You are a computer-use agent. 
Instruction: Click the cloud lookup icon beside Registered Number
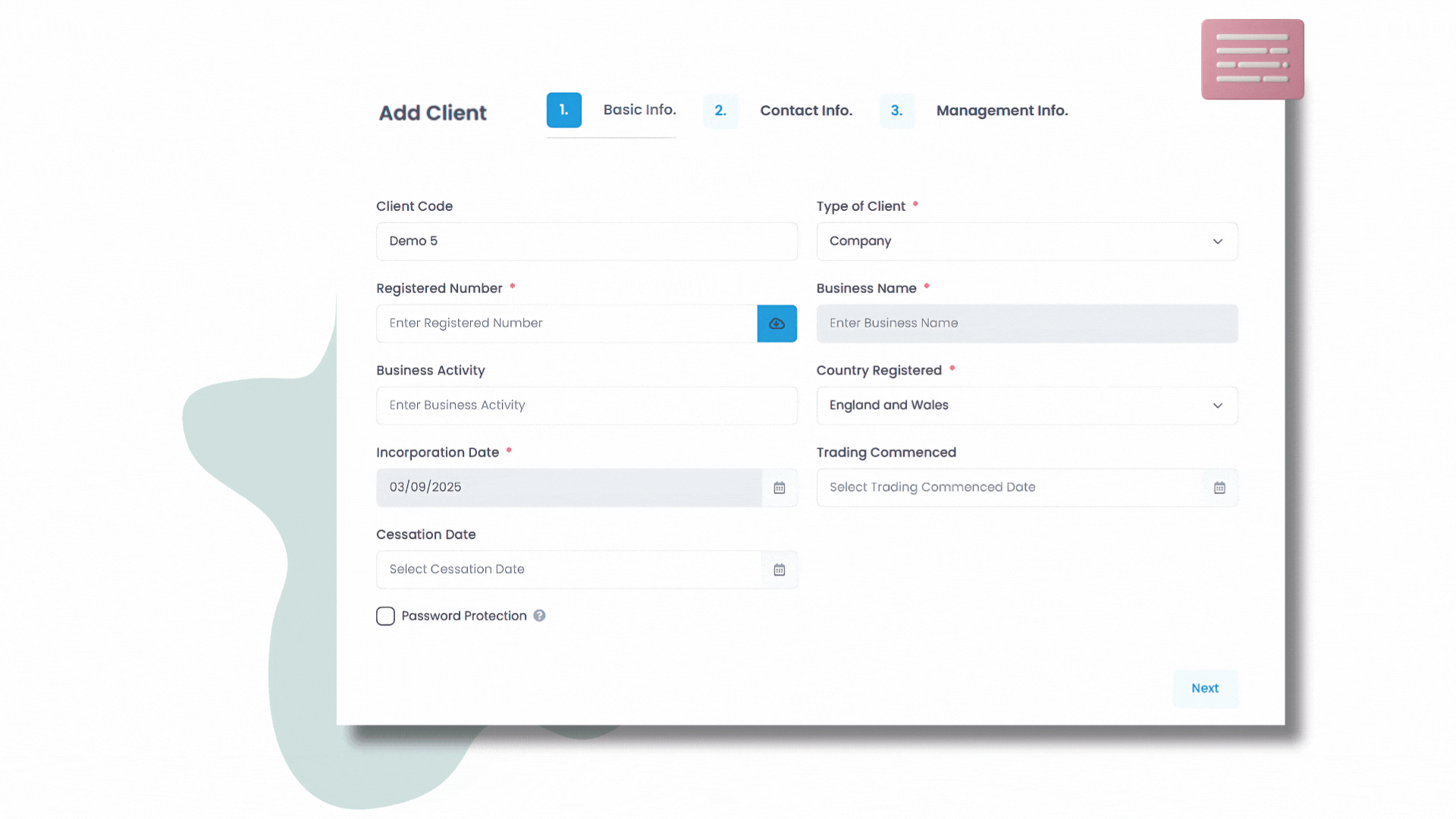[777, 324]
